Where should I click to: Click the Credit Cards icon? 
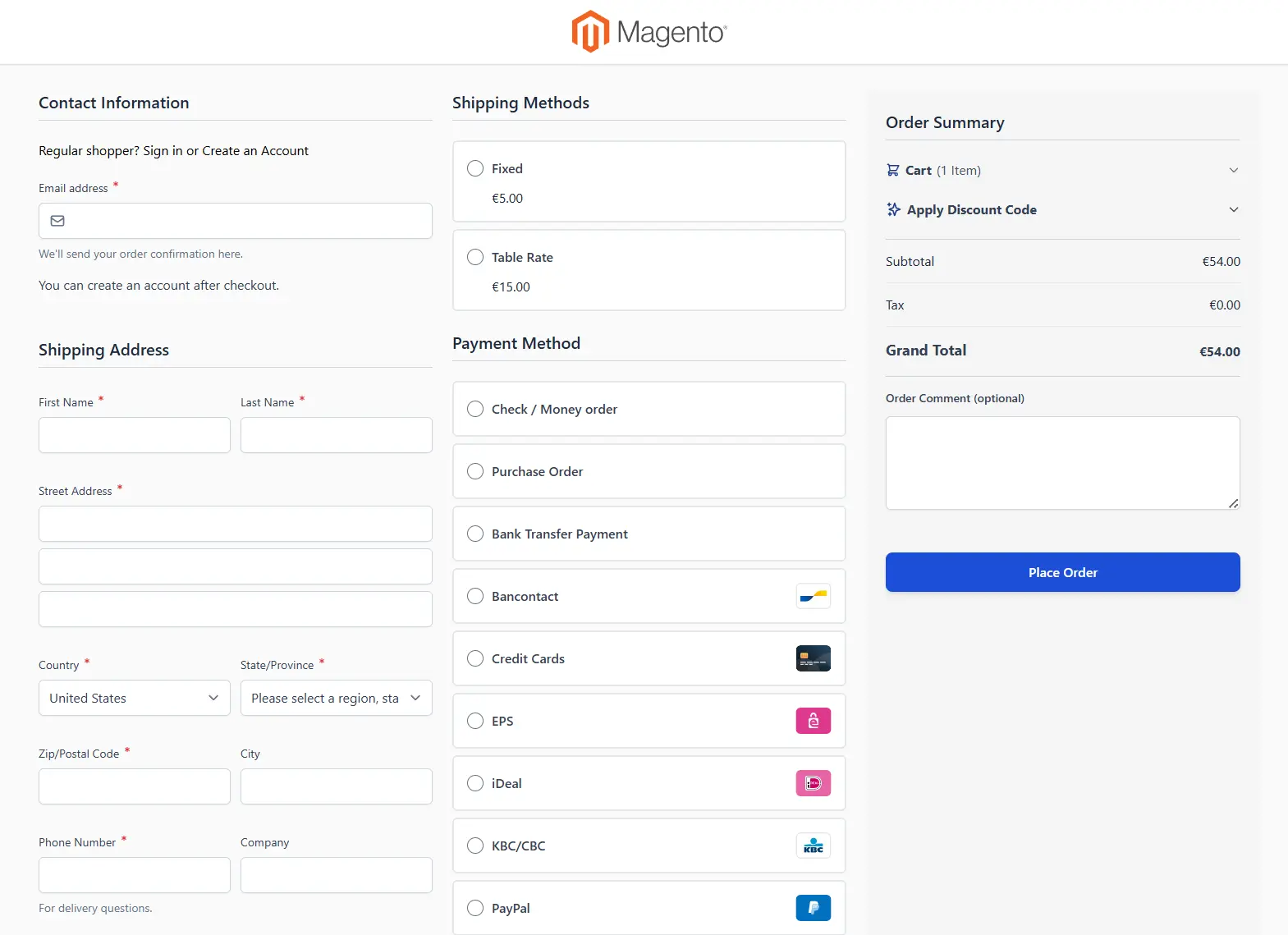click(813, 658)
